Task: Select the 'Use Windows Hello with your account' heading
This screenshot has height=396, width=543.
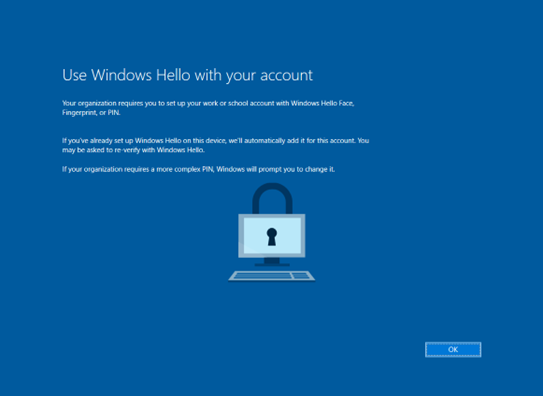Action: (187, 75)
